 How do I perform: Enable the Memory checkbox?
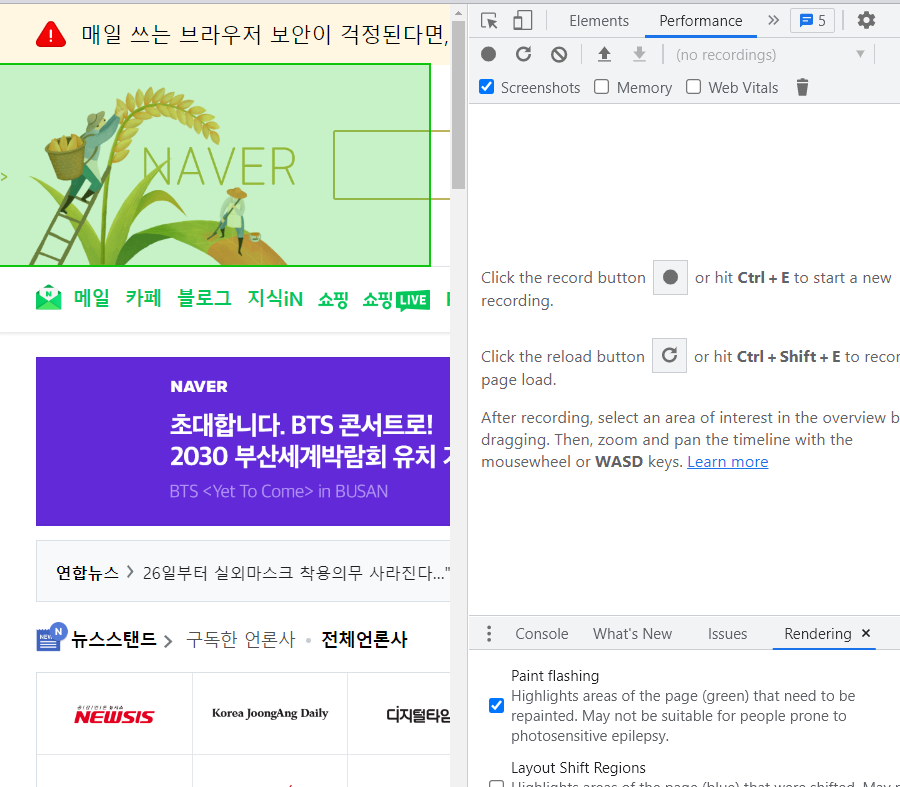[602, 87]
